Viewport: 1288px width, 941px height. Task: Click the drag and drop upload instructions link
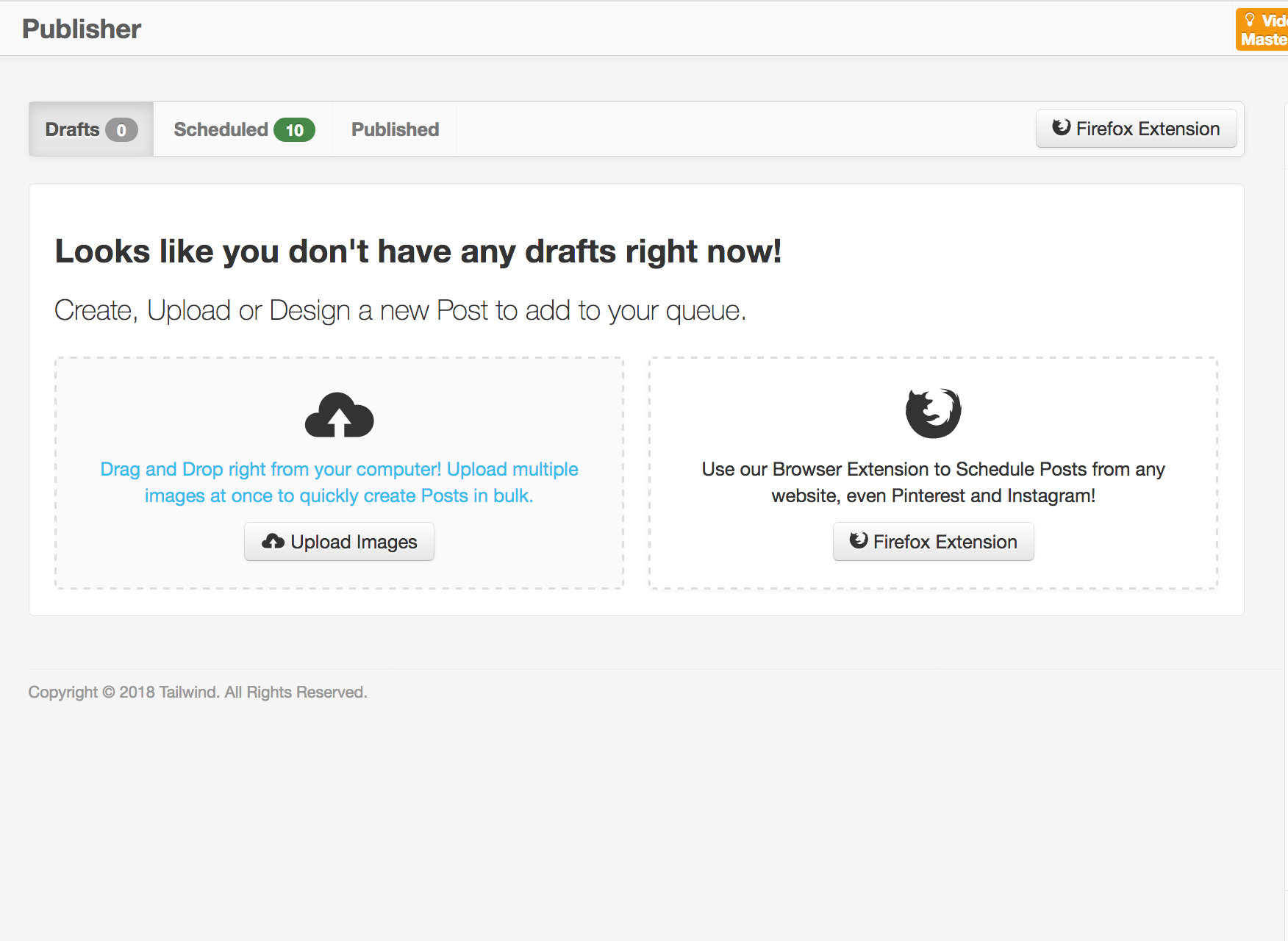(x=339, y=482)
